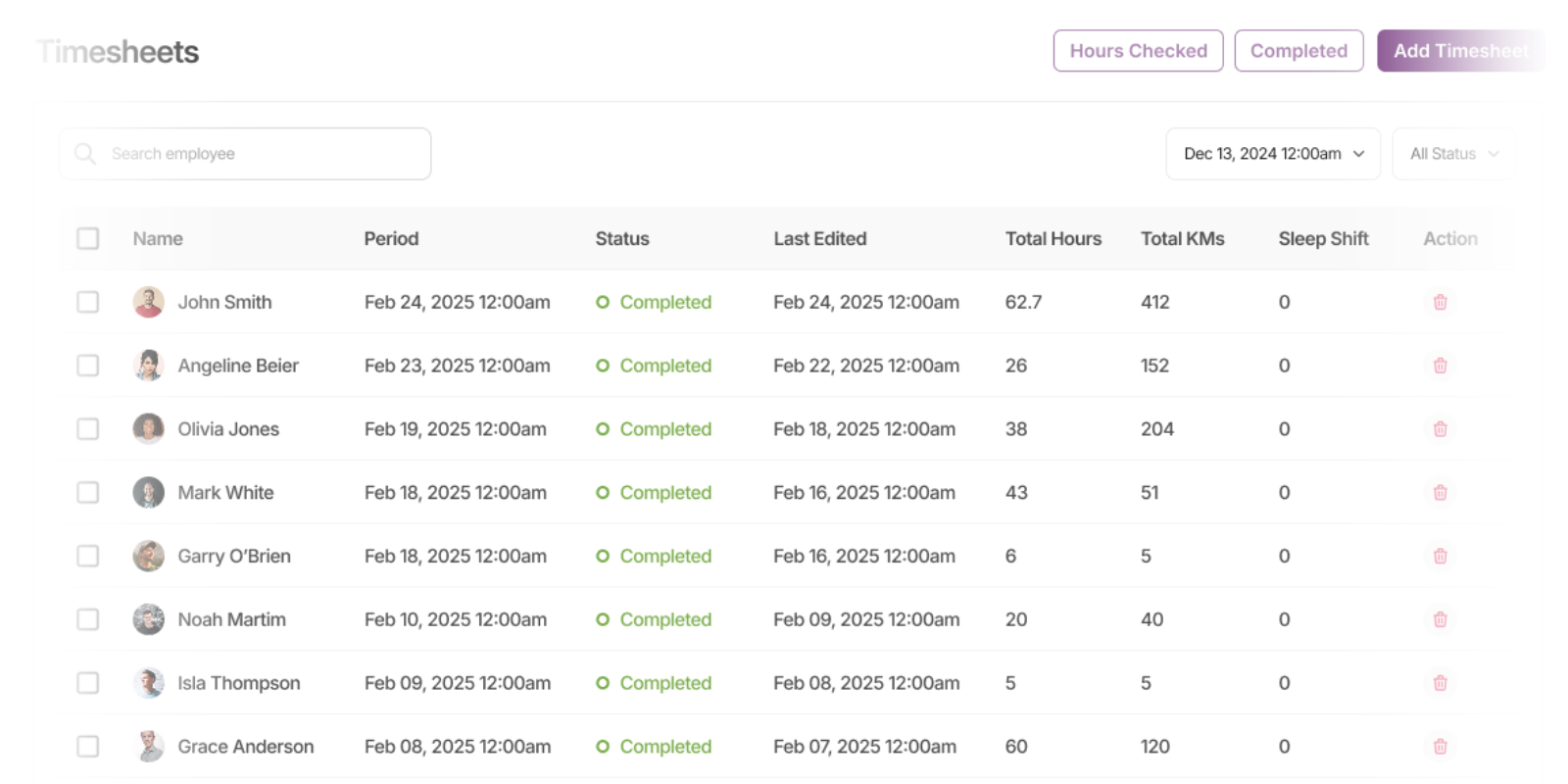
Task: Expand the All Status filter dropdown
Action: 1454,154
